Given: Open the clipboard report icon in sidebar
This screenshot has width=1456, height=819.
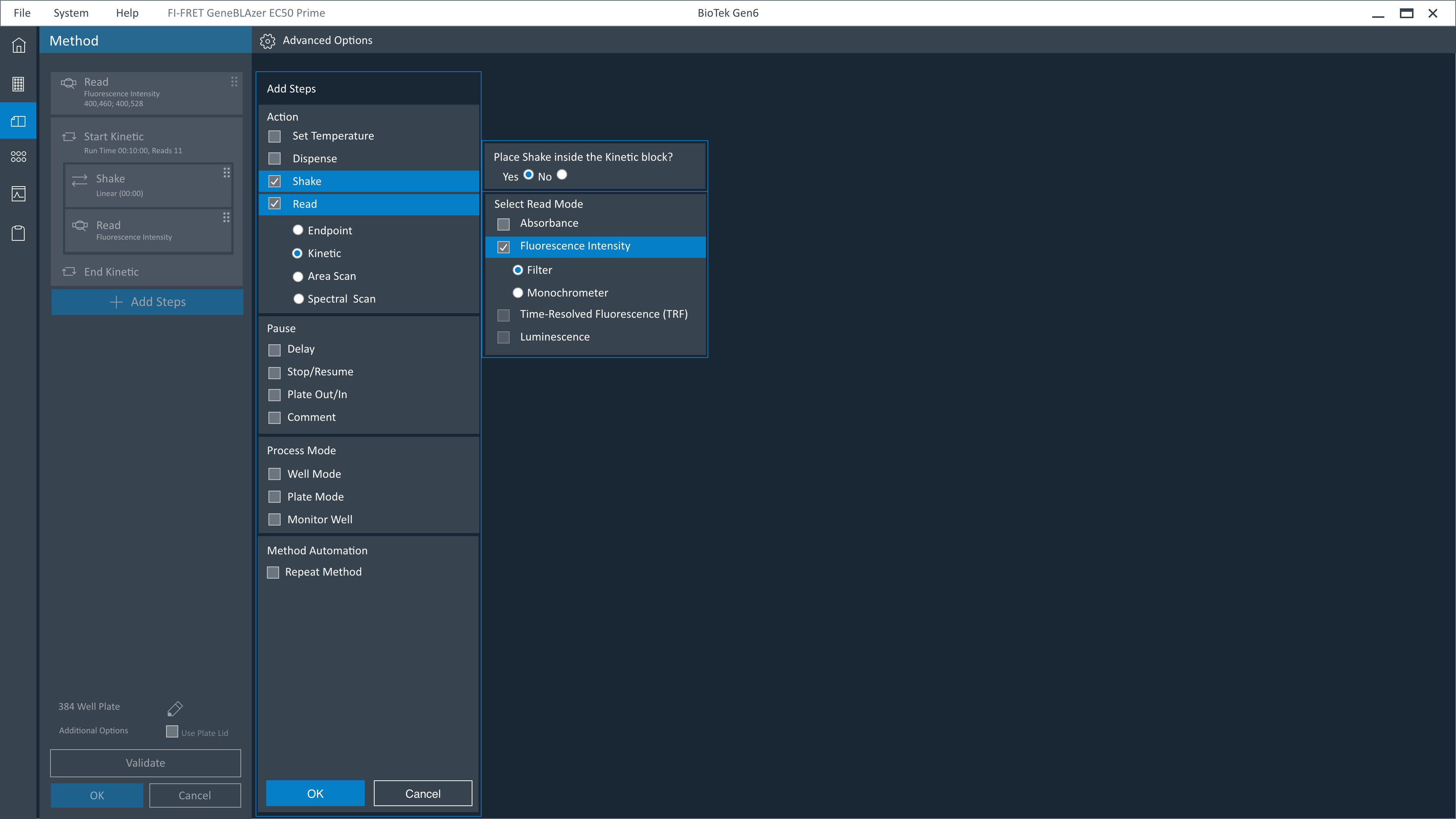Looking at the screenshot, I should click(19, 233).
